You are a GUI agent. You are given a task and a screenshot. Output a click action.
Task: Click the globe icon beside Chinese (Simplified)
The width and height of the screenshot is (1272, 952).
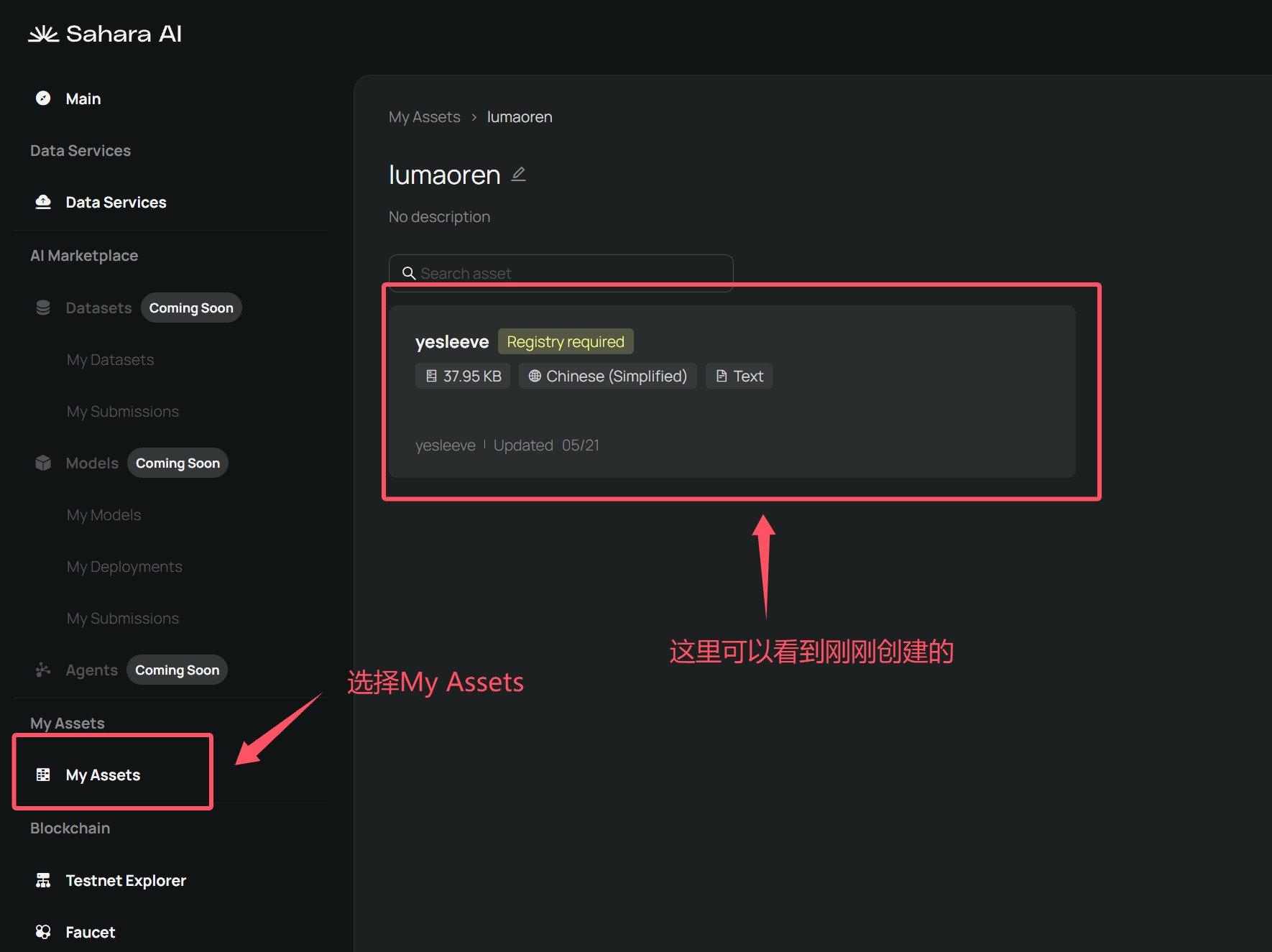pyautogui.click(x=535, y=376)
